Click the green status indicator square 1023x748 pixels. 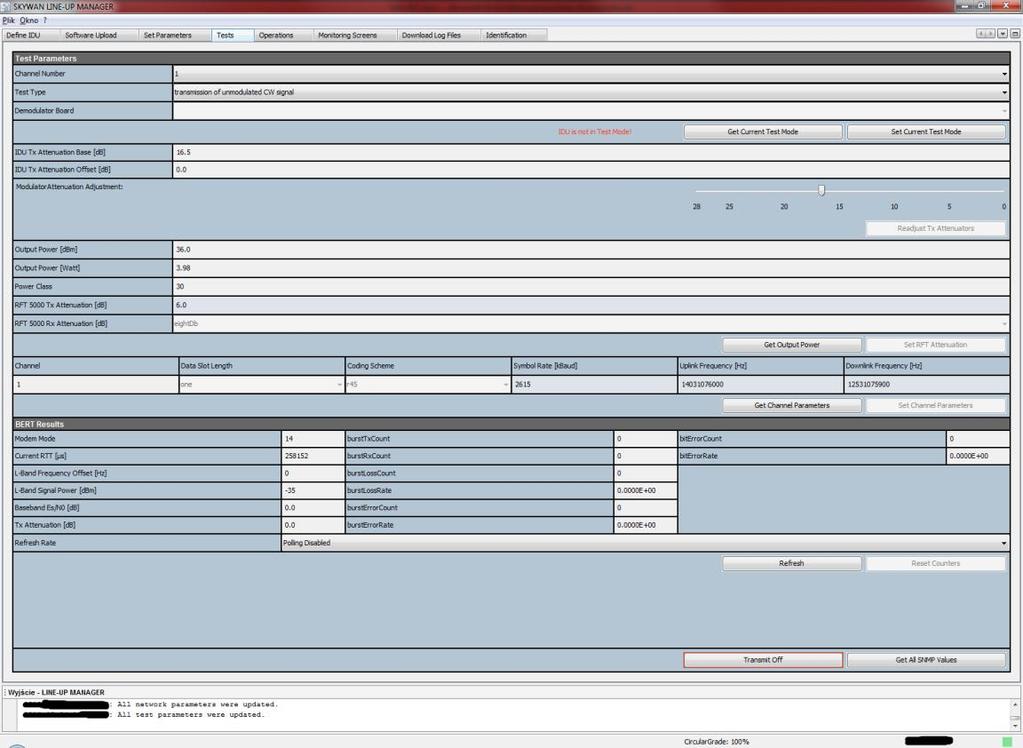coord(1007,741)
